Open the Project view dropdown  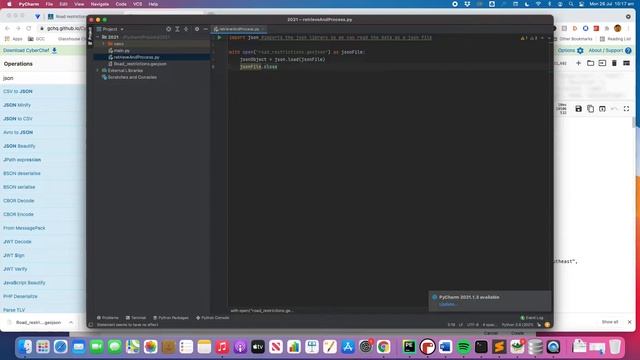pyautogui.click(x=110, y=29)
